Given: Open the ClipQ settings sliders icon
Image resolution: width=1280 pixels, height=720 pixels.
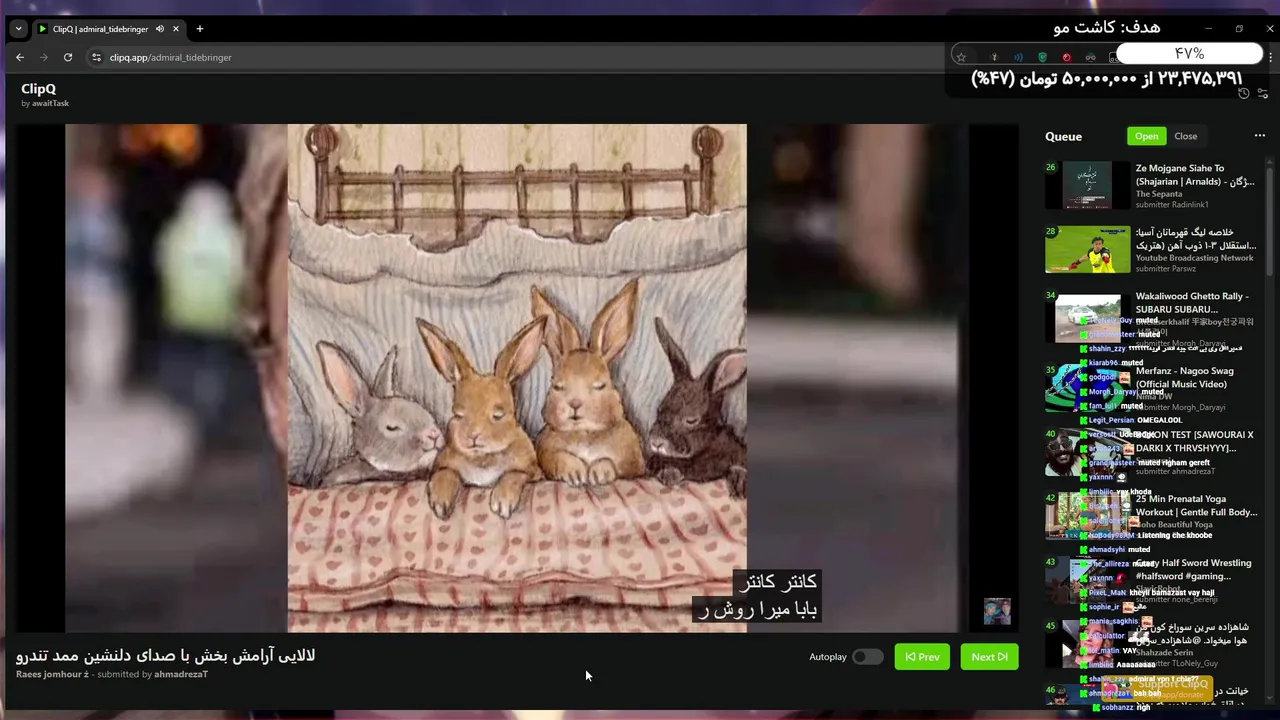Looking at the screenshot, I should (1262, 93).
